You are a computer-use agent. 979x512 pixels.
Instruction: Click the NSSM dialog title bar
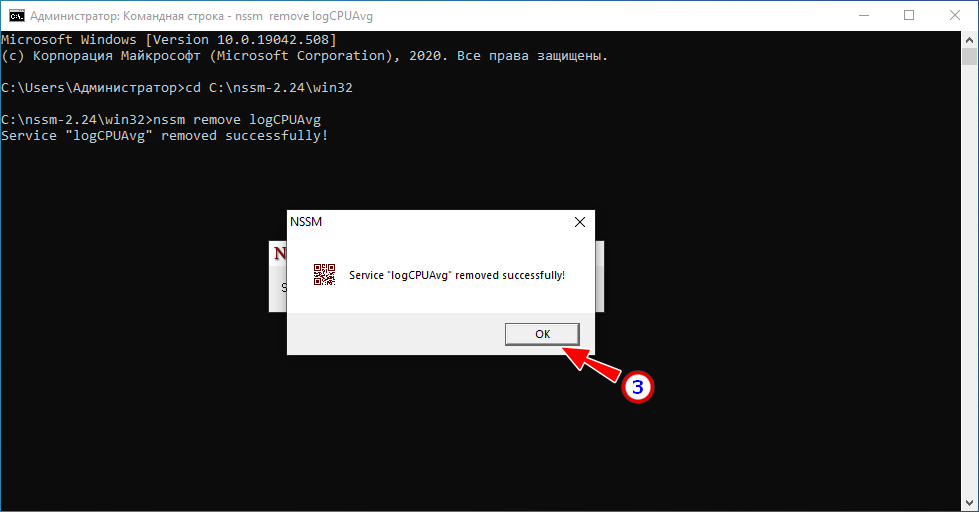tap(427, 222)
